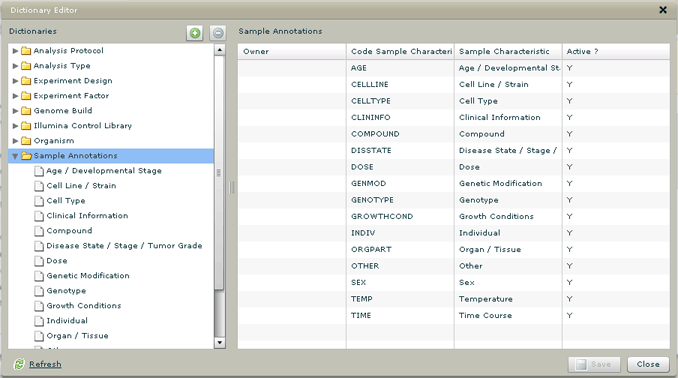This screenshot has width=678, height=378.
Task: Click the Experiment Factor folder icon
Action: [x=26, y=96]
